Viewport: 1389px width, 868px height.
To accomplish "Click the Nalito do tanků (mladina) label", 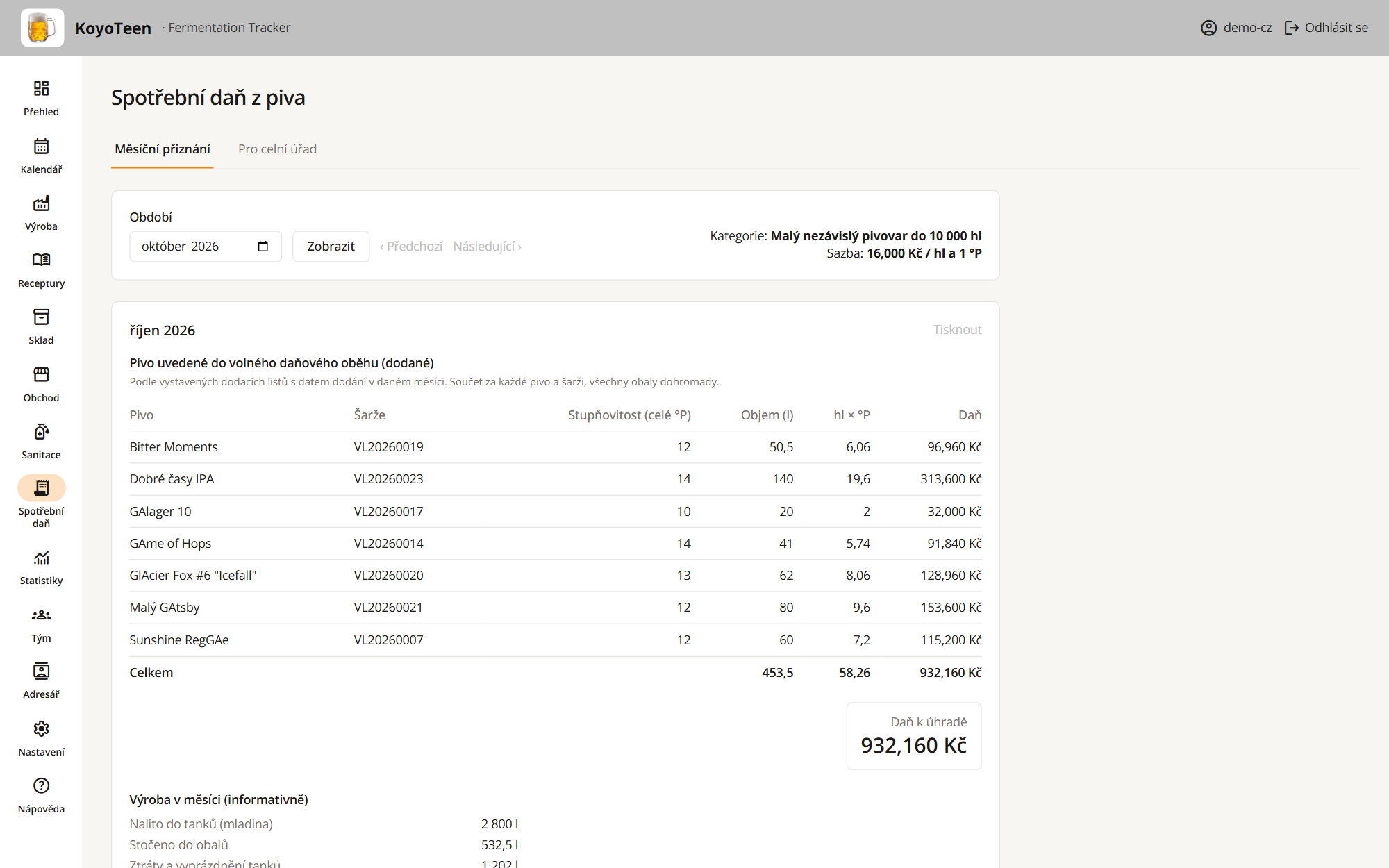I will pyautogui.click(x=201, y=824).
